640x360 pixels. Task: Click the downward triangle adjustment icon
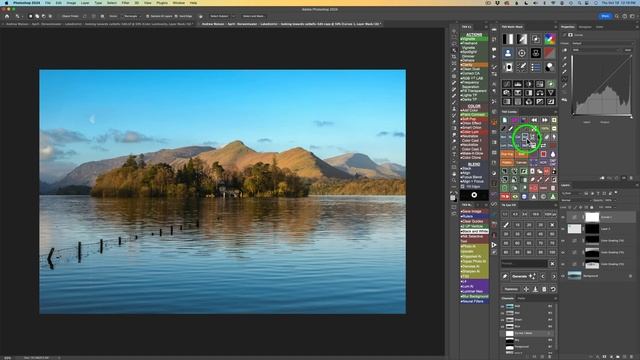pyautogui.click(x=551, y=93)
